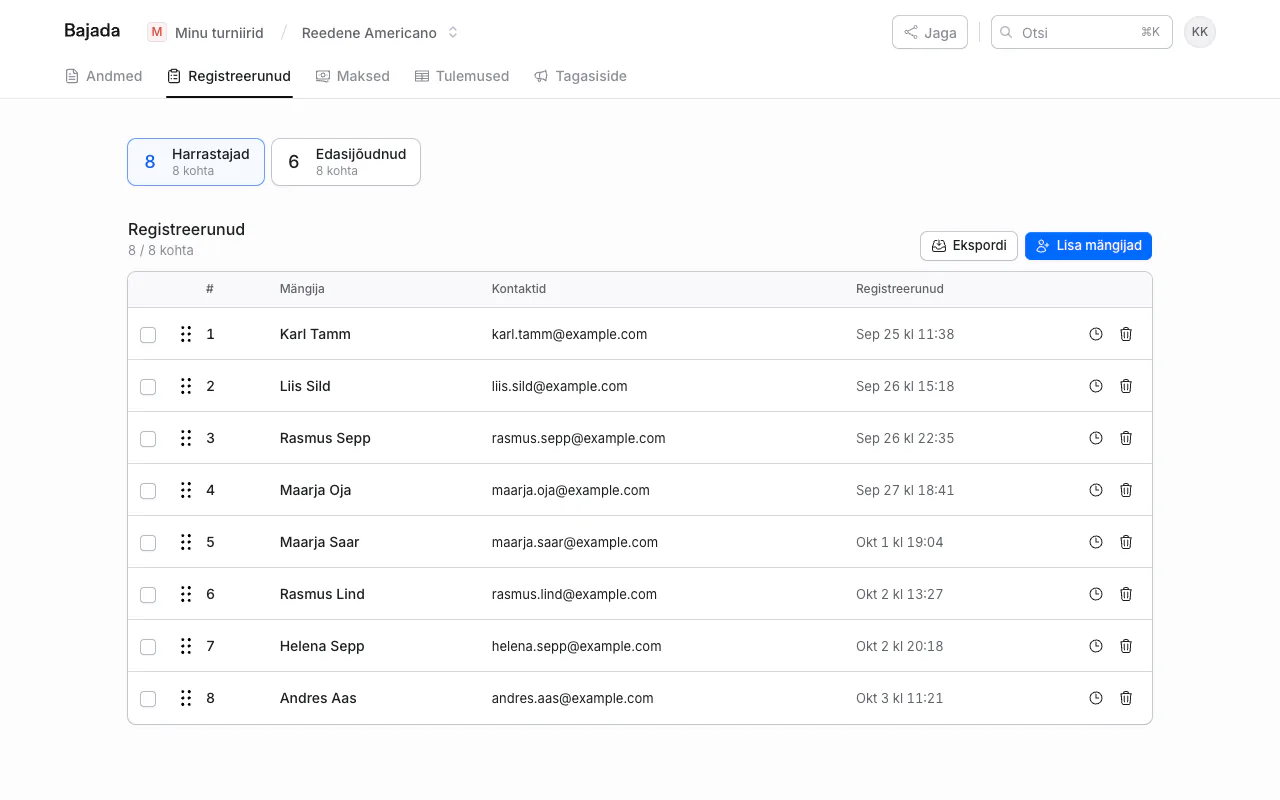
Task: Select Rasmus Lind checkbox
Action: (x=148, y=595)
